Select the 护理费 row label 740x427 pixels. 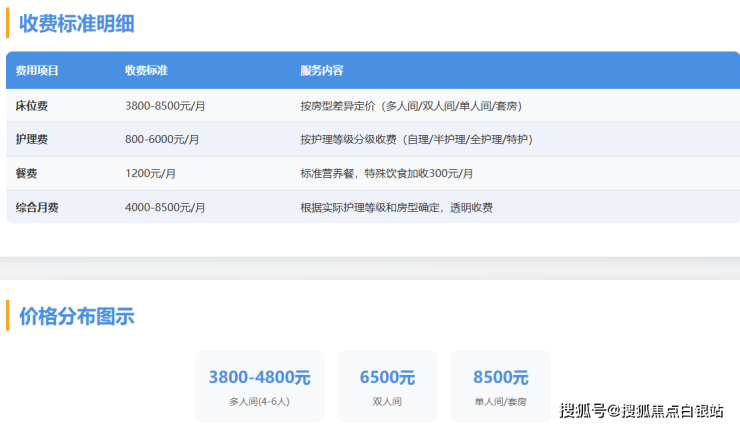coord(31,139)
